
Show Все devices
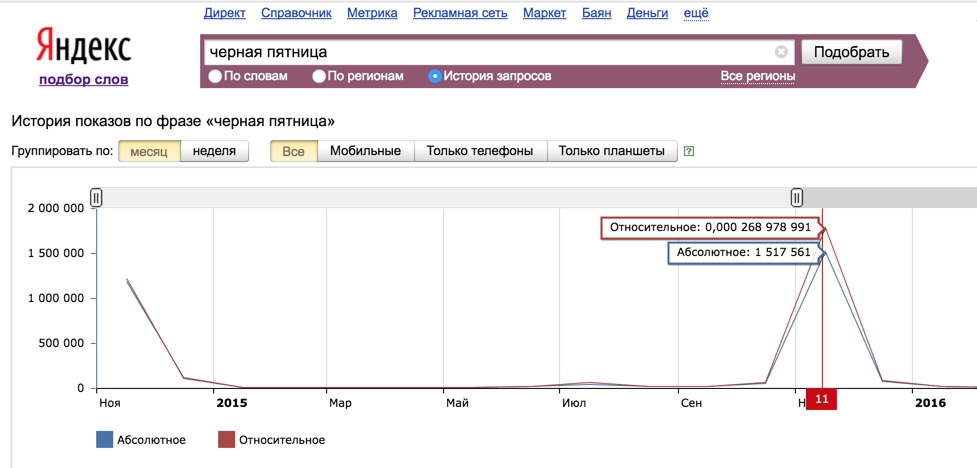[x=293, y=151]
